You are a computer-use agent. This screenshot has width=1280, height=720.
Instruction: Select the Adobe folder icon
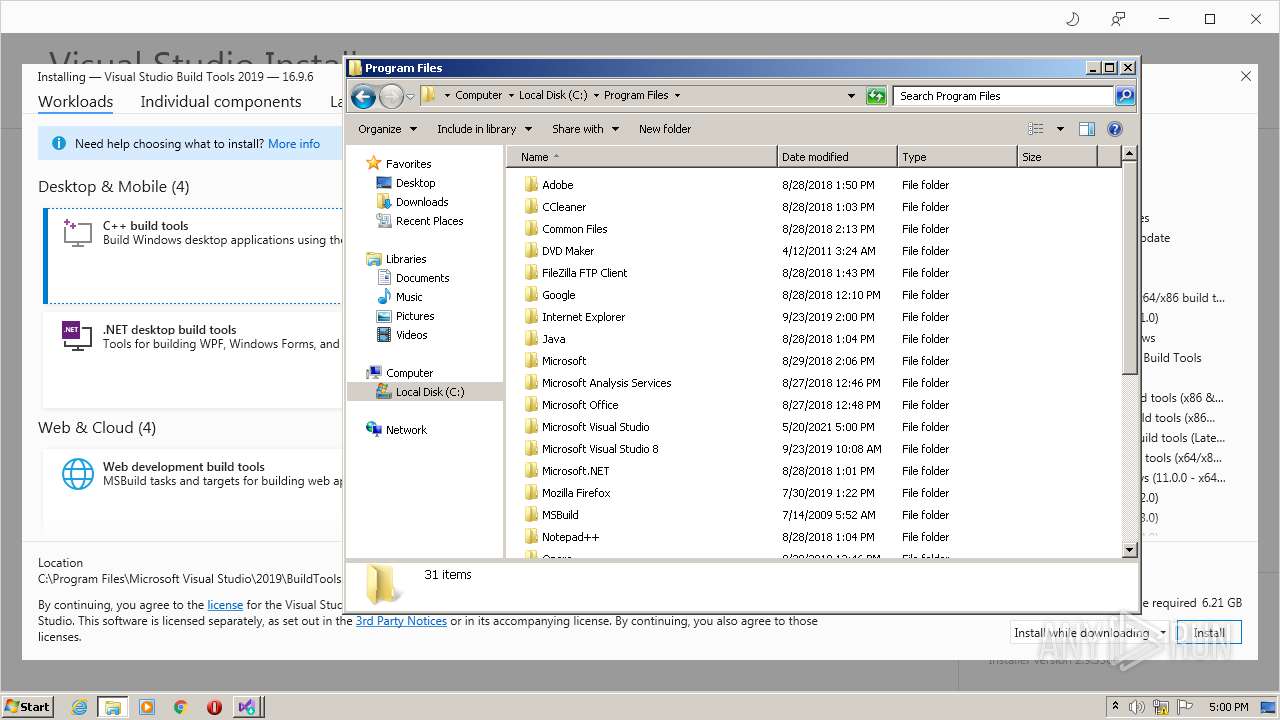531,185
